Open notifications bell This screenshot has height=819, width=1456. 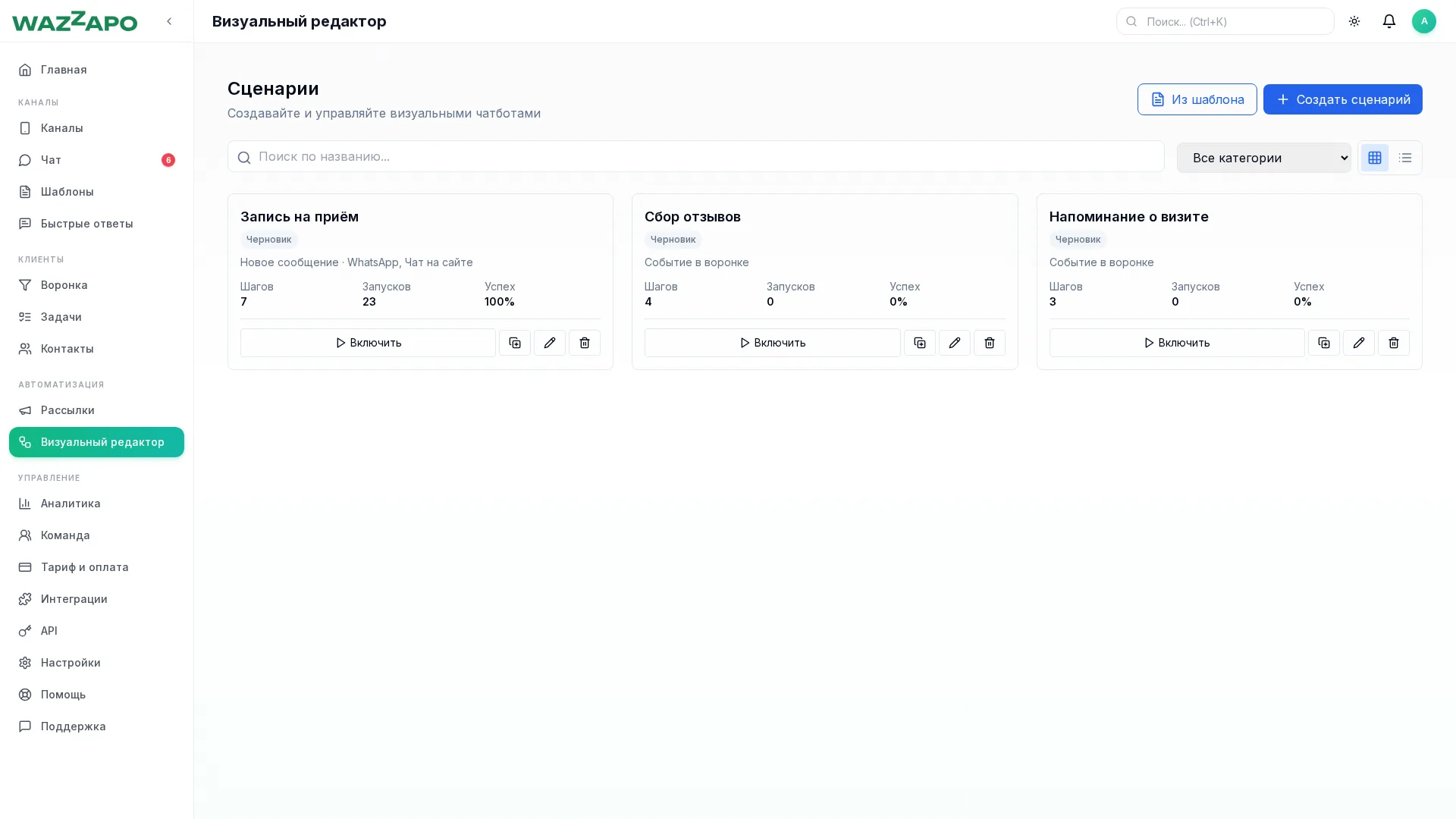[x=1389, y=21]
